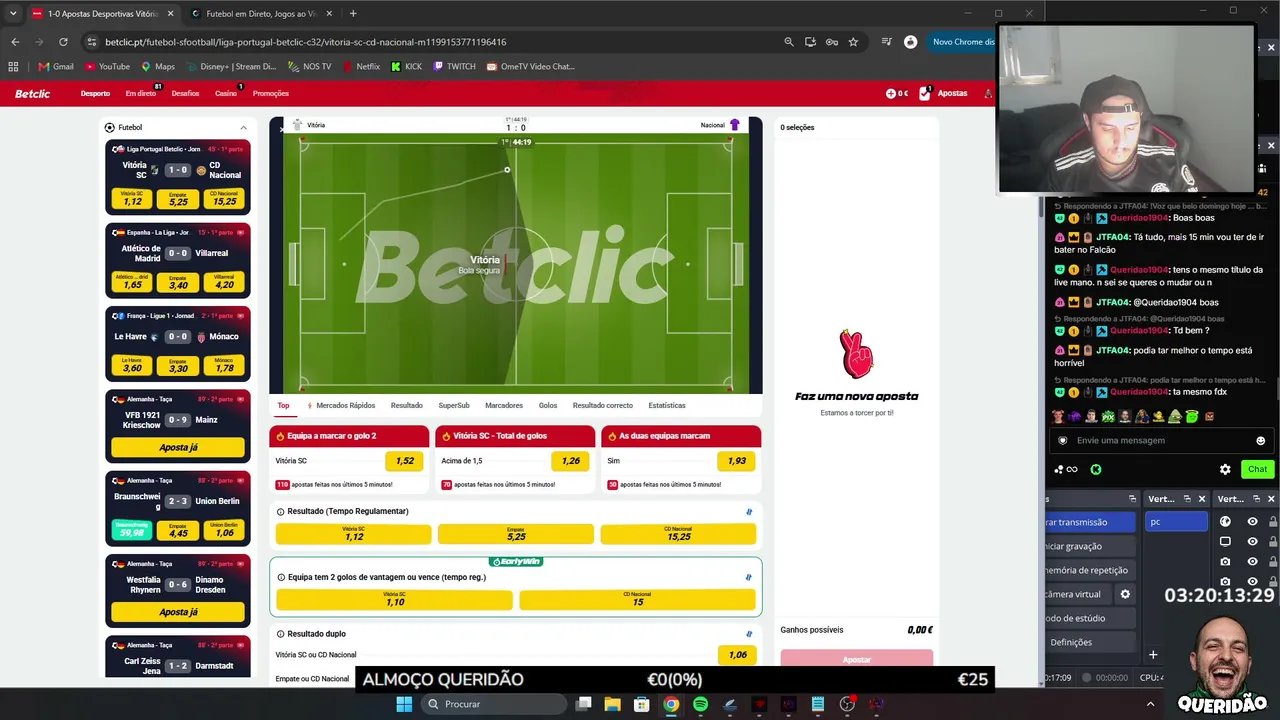Switch to the SuperSub tab
This screenshot has height=720, width=1280.
tap(454, 405)
